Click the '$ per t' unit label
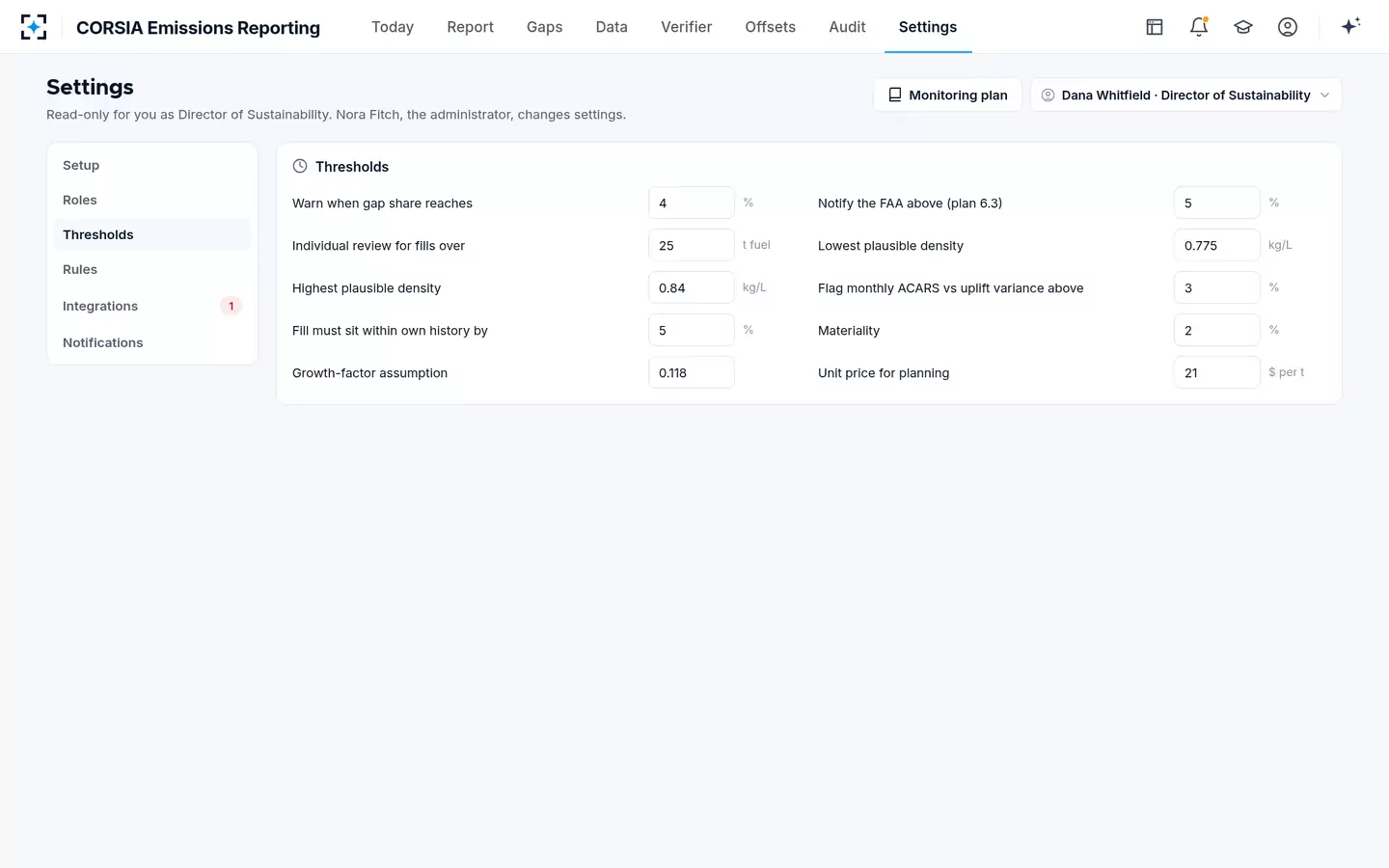Viewport: 1389px width, 868px height. pos(1286,372)
